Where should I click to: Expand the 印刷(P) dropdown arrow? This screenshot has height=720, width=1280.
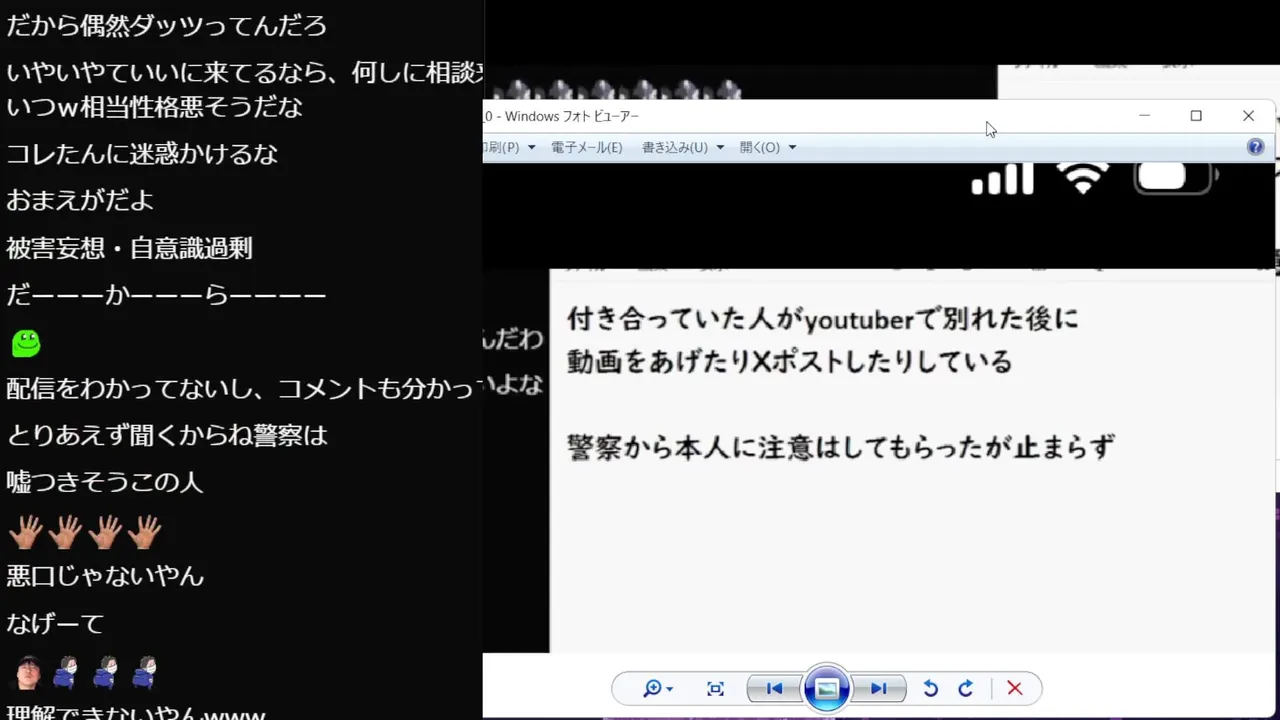click(531, 148)
